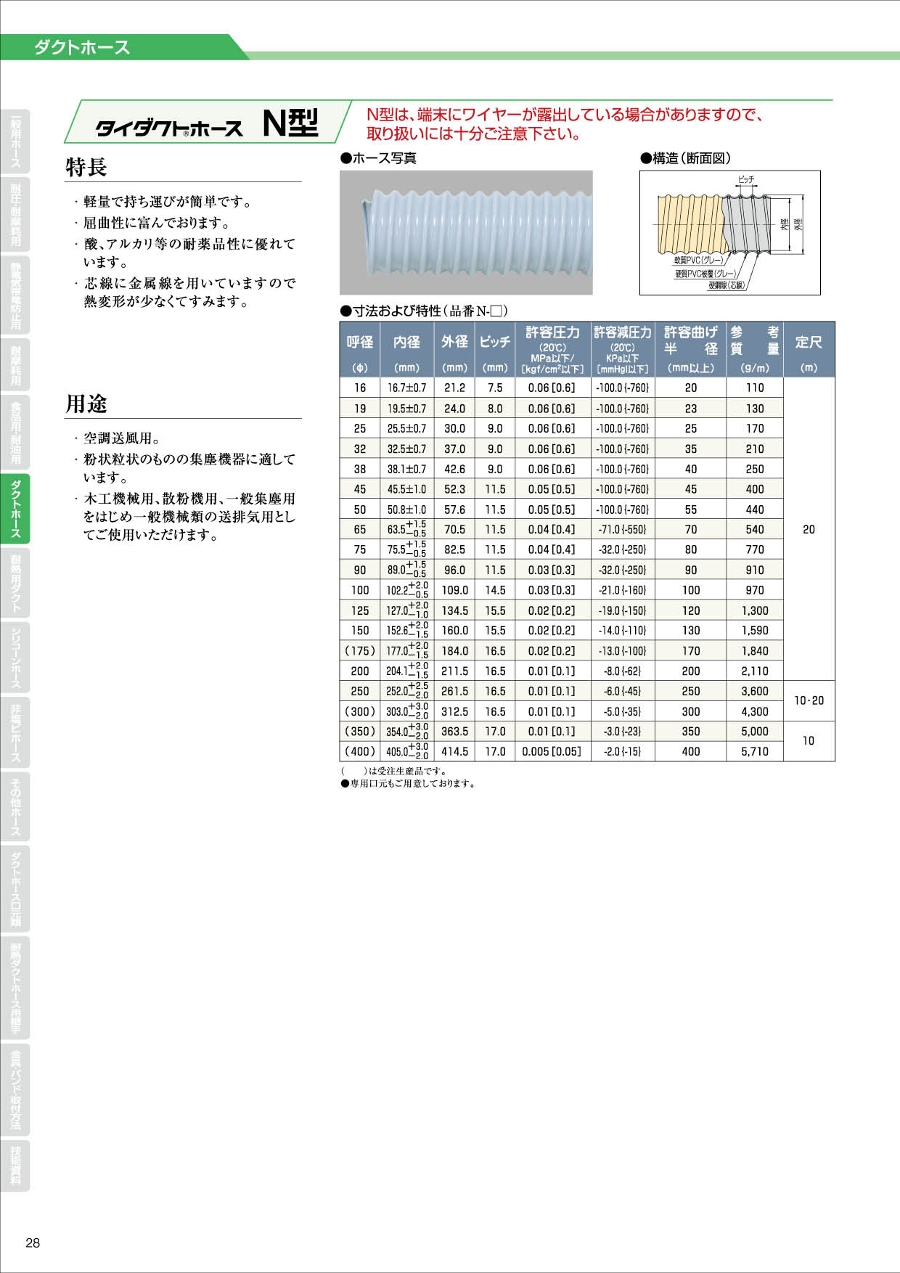Click the green ダクトホース side tab
Screen dimensions: 900x1273
[15, 508]
